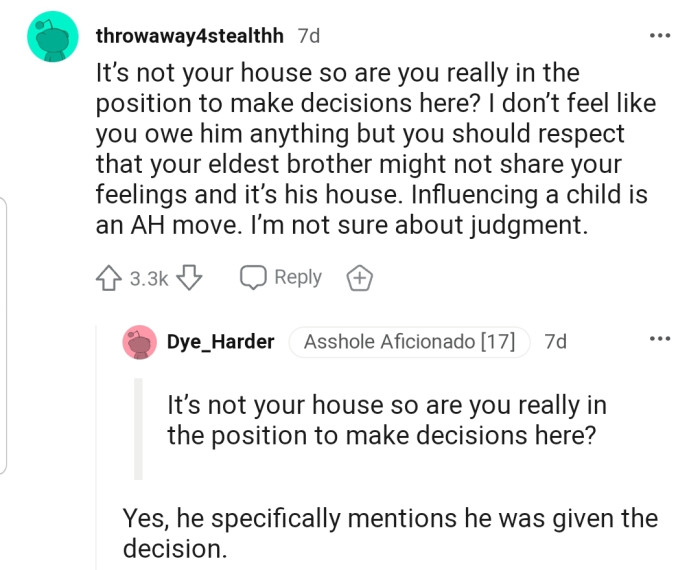The image size is (700, 570).
Task: Give an award with the plus icon
Action: (x=359, y=279)
